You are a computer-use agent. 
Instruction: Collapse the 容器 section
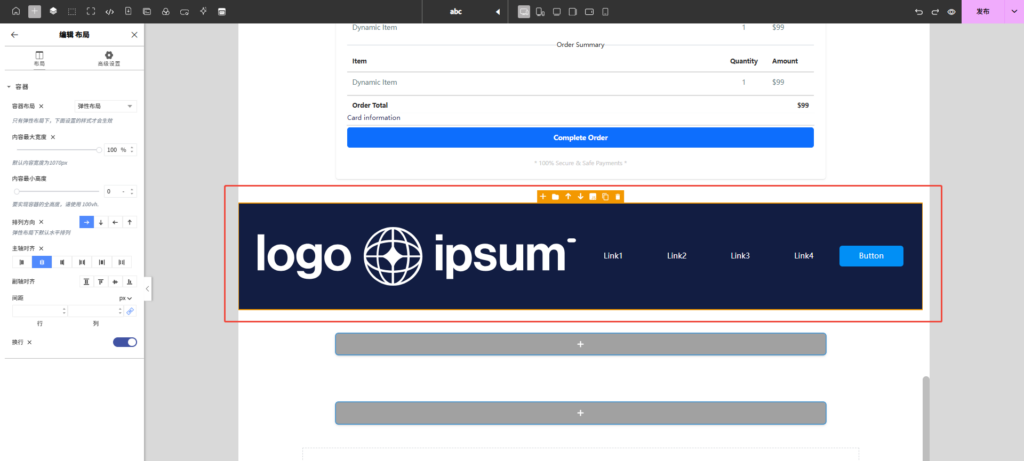(x=9, y=87)
